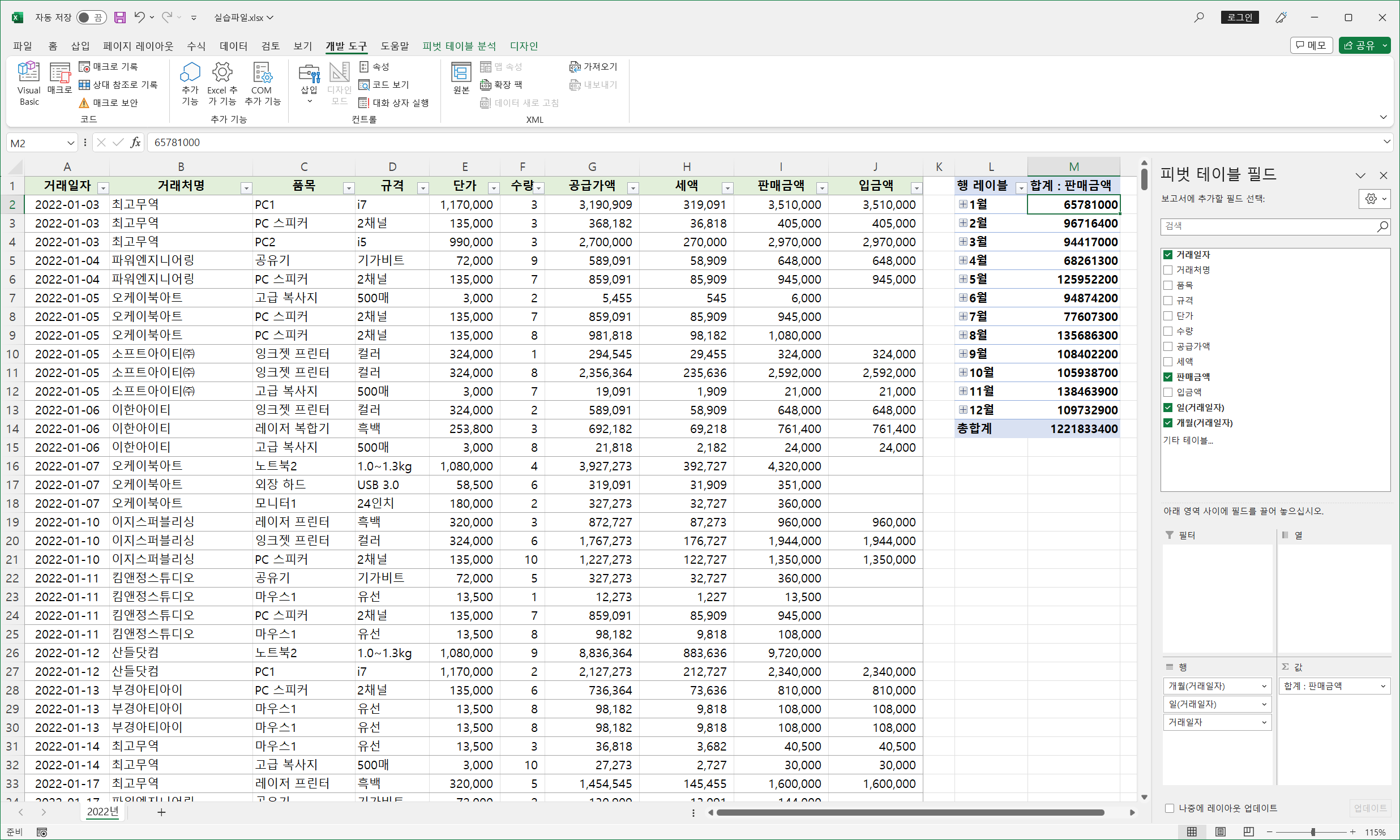
Task: Check the 거래처명 field checkbox
Action: coord(1168,270)
